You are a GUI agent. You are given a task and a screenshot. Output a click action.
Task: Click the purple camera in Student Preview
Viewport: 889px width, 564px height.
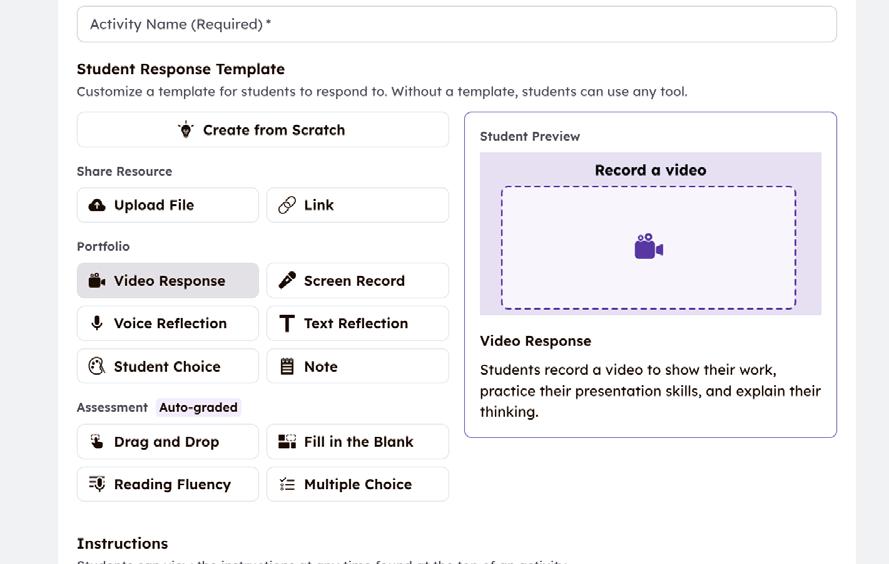[x=649, y=247]
